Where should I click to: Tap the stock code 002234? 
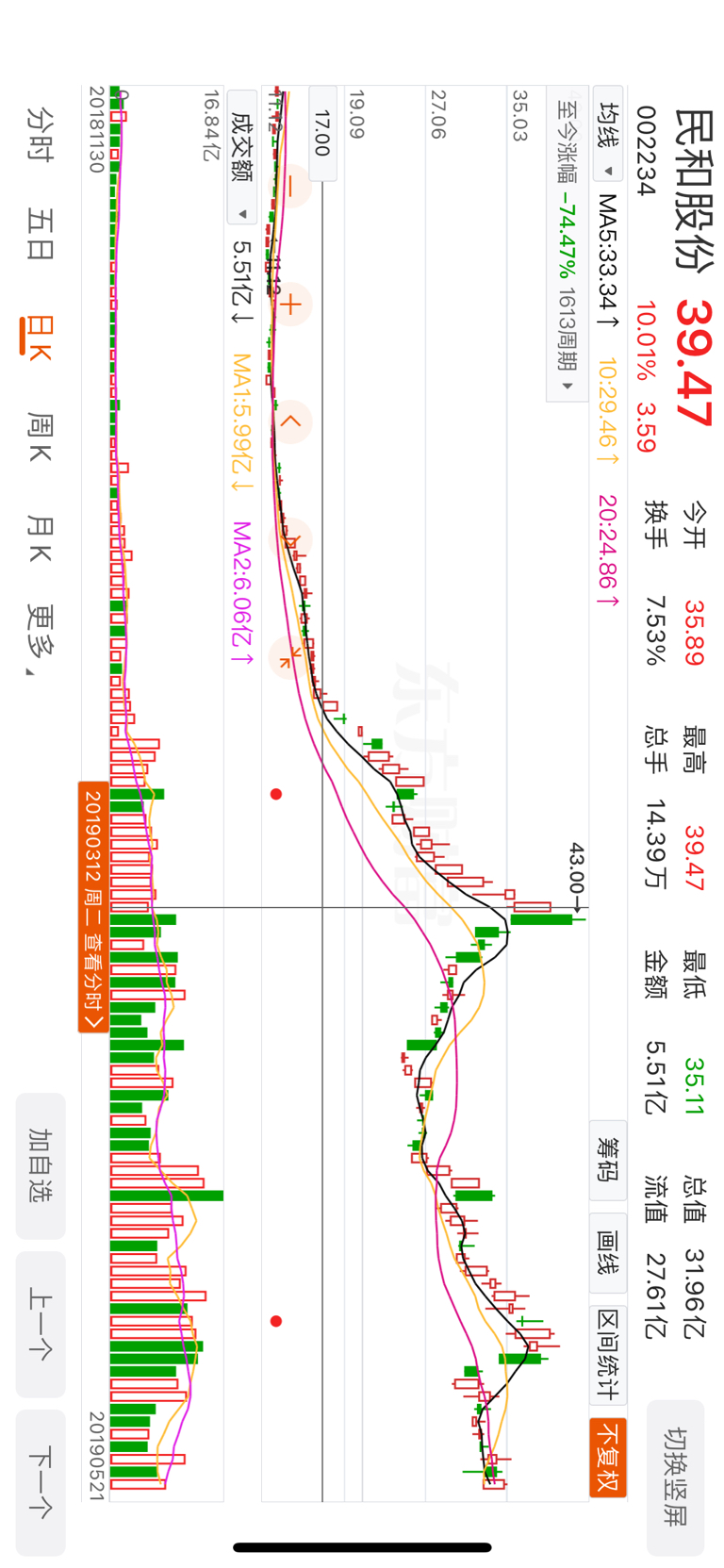coord(646,151)
